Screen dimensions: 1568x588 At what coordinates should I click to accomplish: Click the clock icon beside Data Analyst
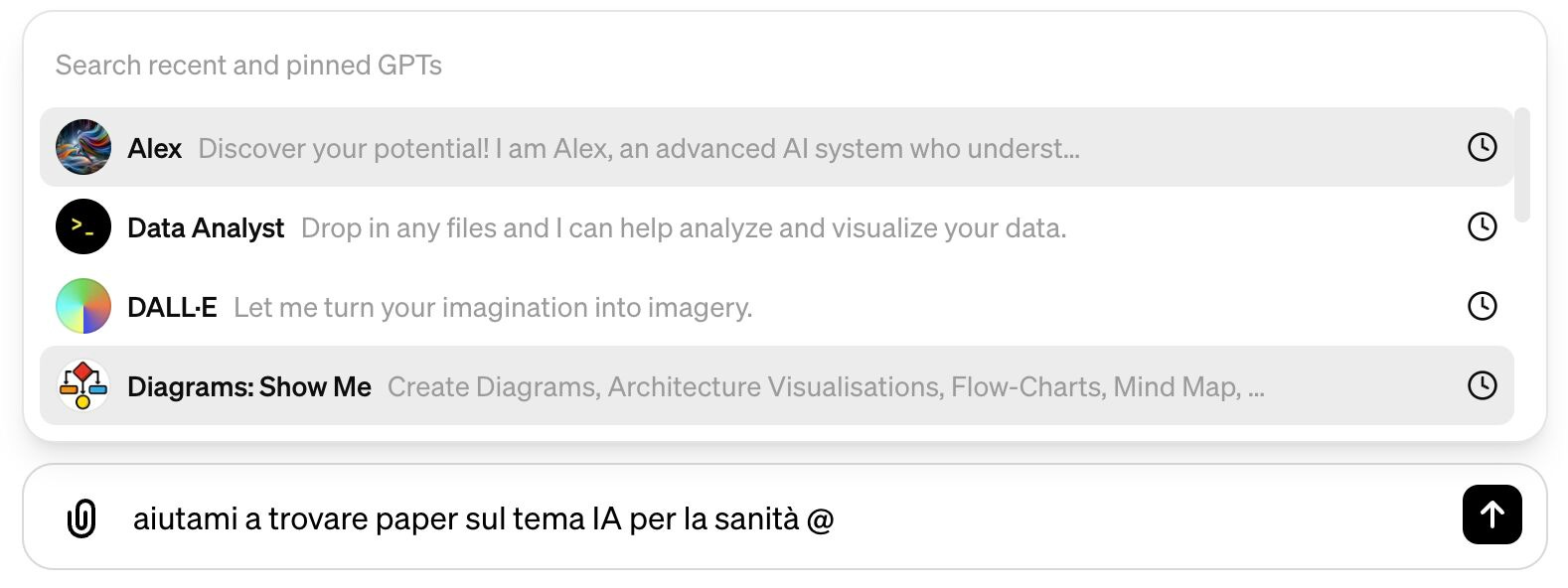click(x=1482, y=226)
